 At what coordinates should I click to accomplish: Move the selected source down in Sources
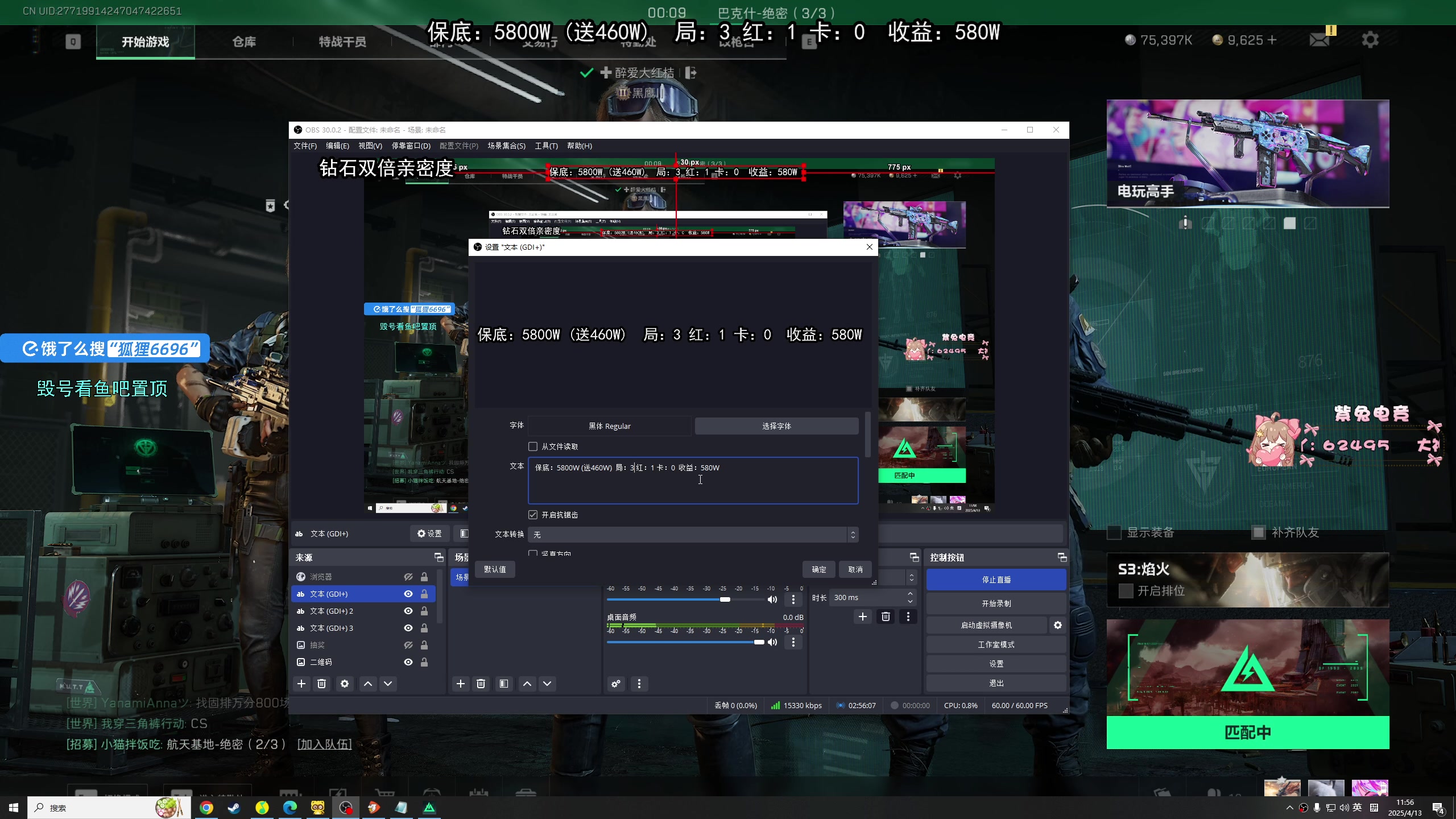pyautogui.click(x=388, y=684)
